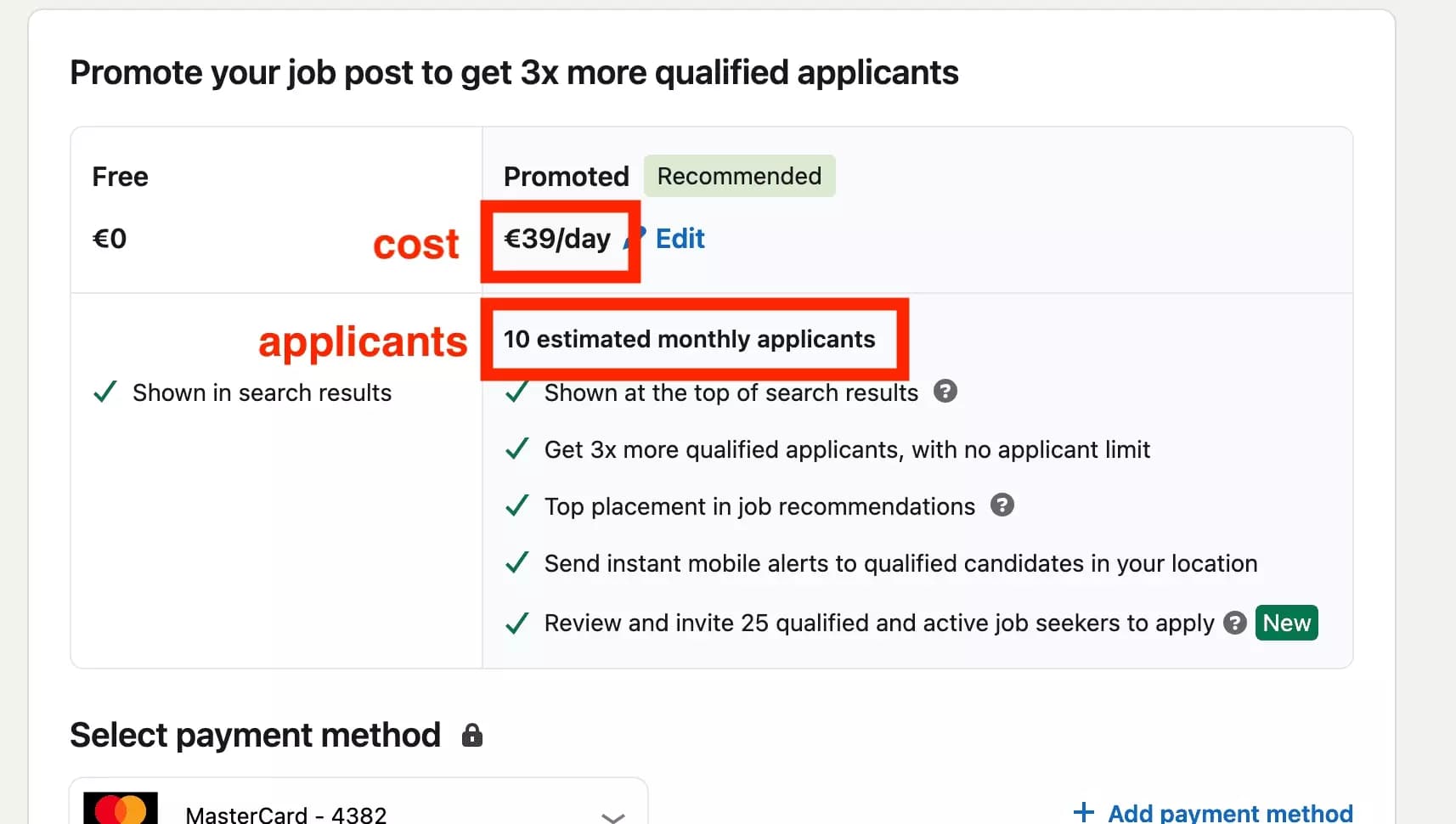
Task: Choose the MasterCard 4382 payment option
Action: coord(285,814)
